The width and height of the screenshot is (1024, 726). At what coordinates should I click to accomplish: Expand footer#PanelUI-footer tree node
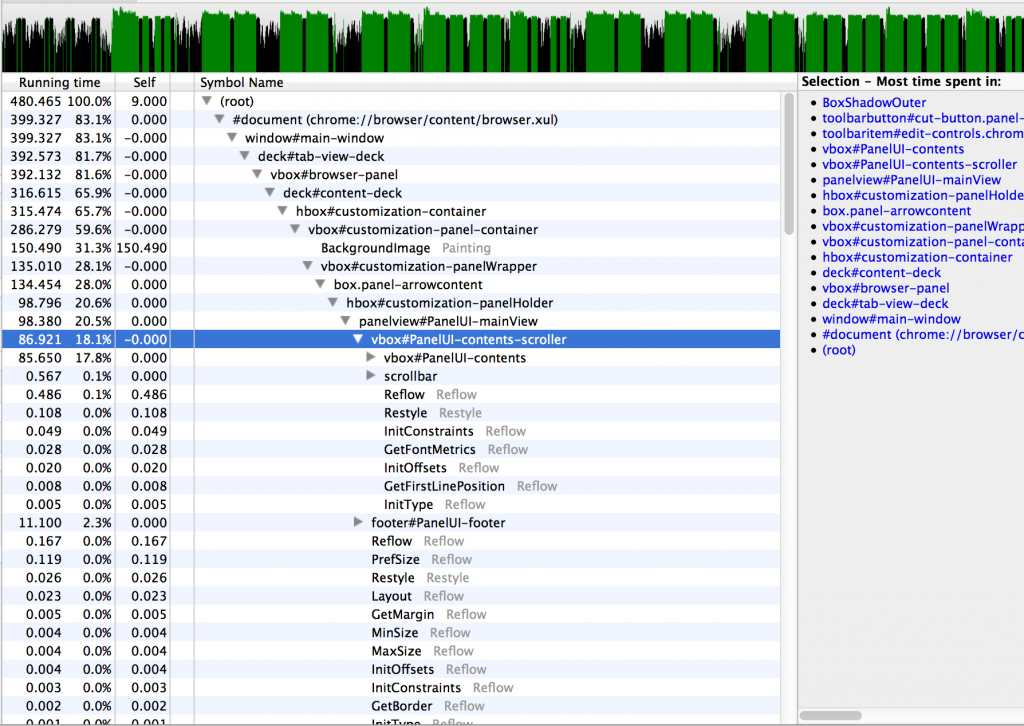(358, 522)
